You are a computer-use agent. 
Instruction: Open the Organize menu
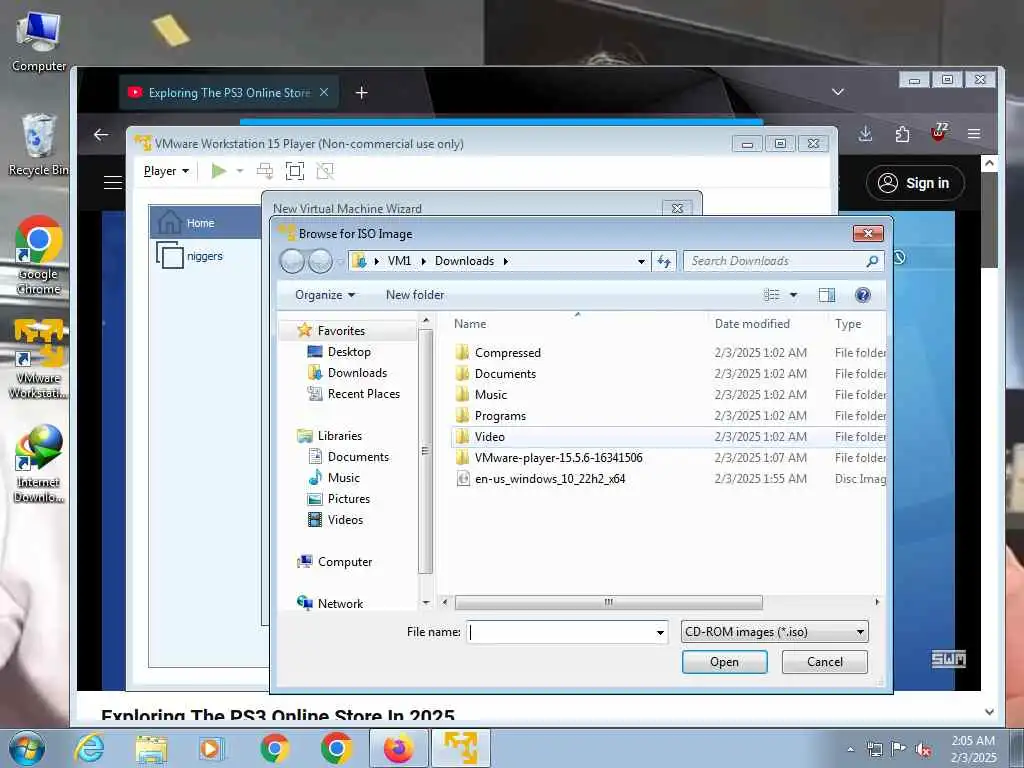(x=325, y=295)
